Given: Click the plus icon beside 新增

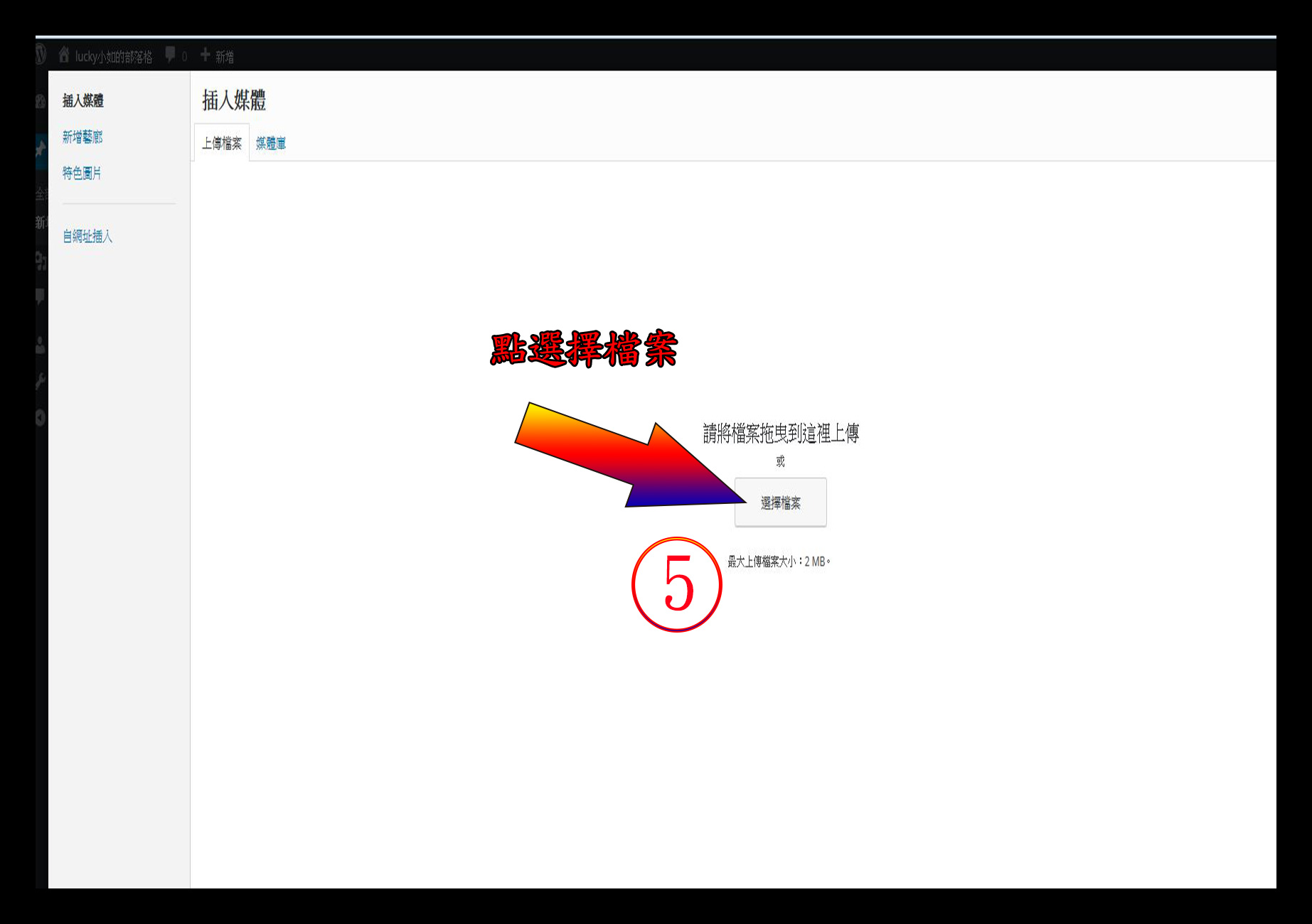Looking at the screenshot, I should [206, 55].
